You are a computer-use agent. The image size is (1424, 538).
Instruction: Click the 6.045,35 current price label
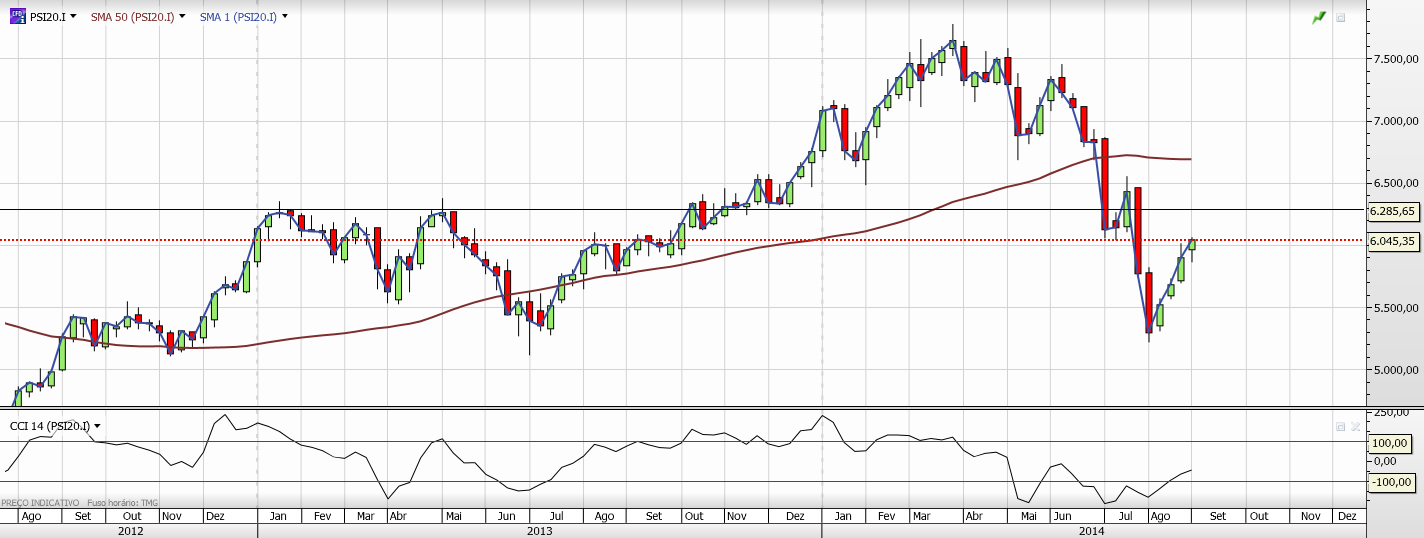(1392, 241)
